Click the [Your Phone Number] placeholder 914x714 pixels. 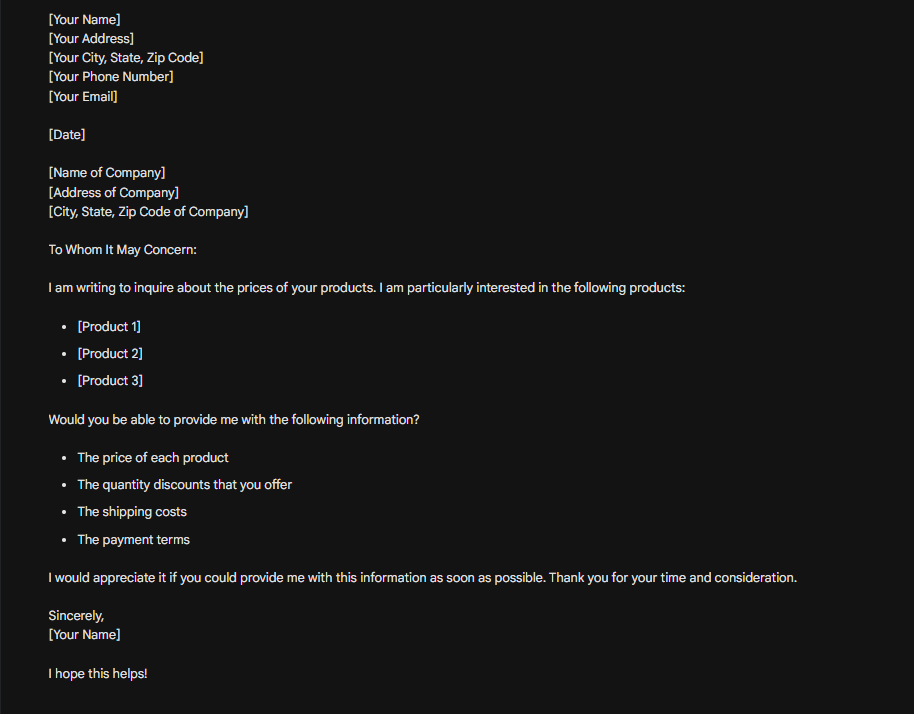111,77
